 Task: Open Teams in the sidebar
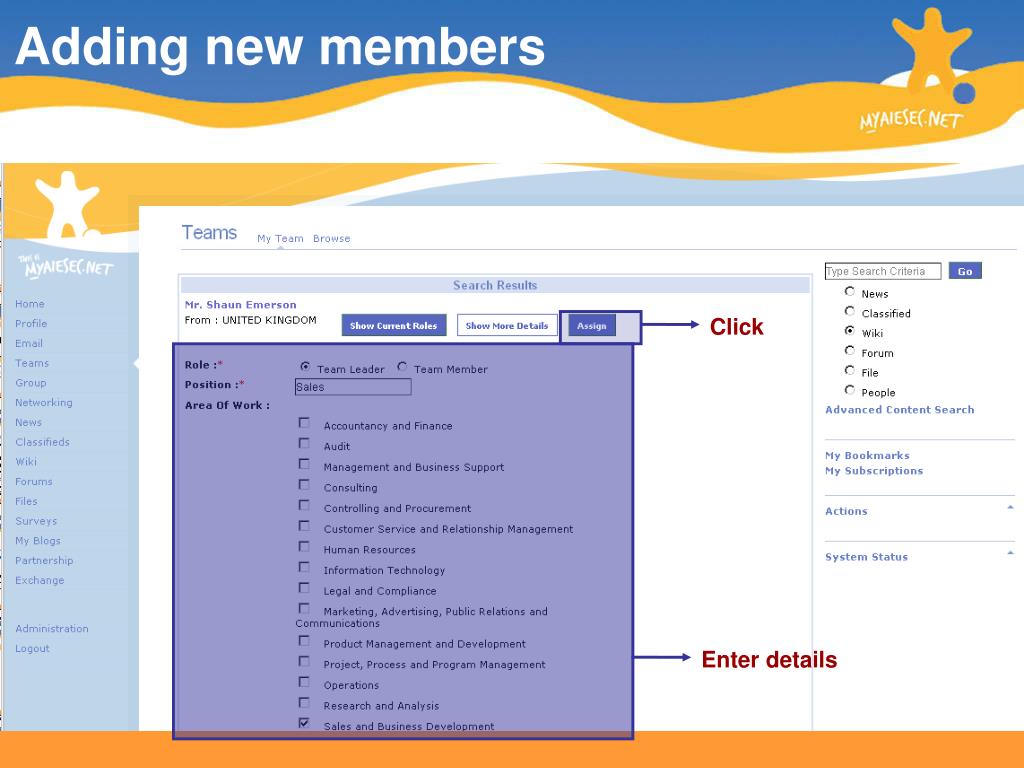(32, 363)
